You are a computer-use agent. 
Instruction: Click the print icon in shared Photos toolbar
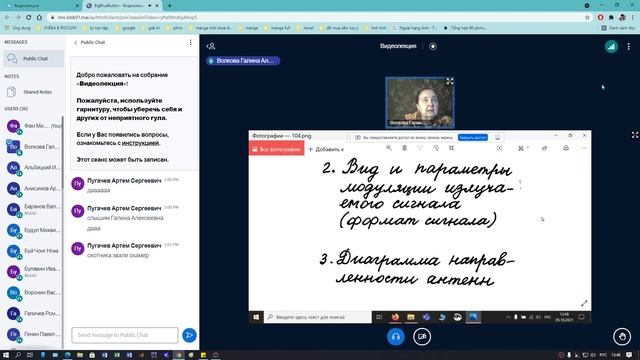tap(566, 148)
